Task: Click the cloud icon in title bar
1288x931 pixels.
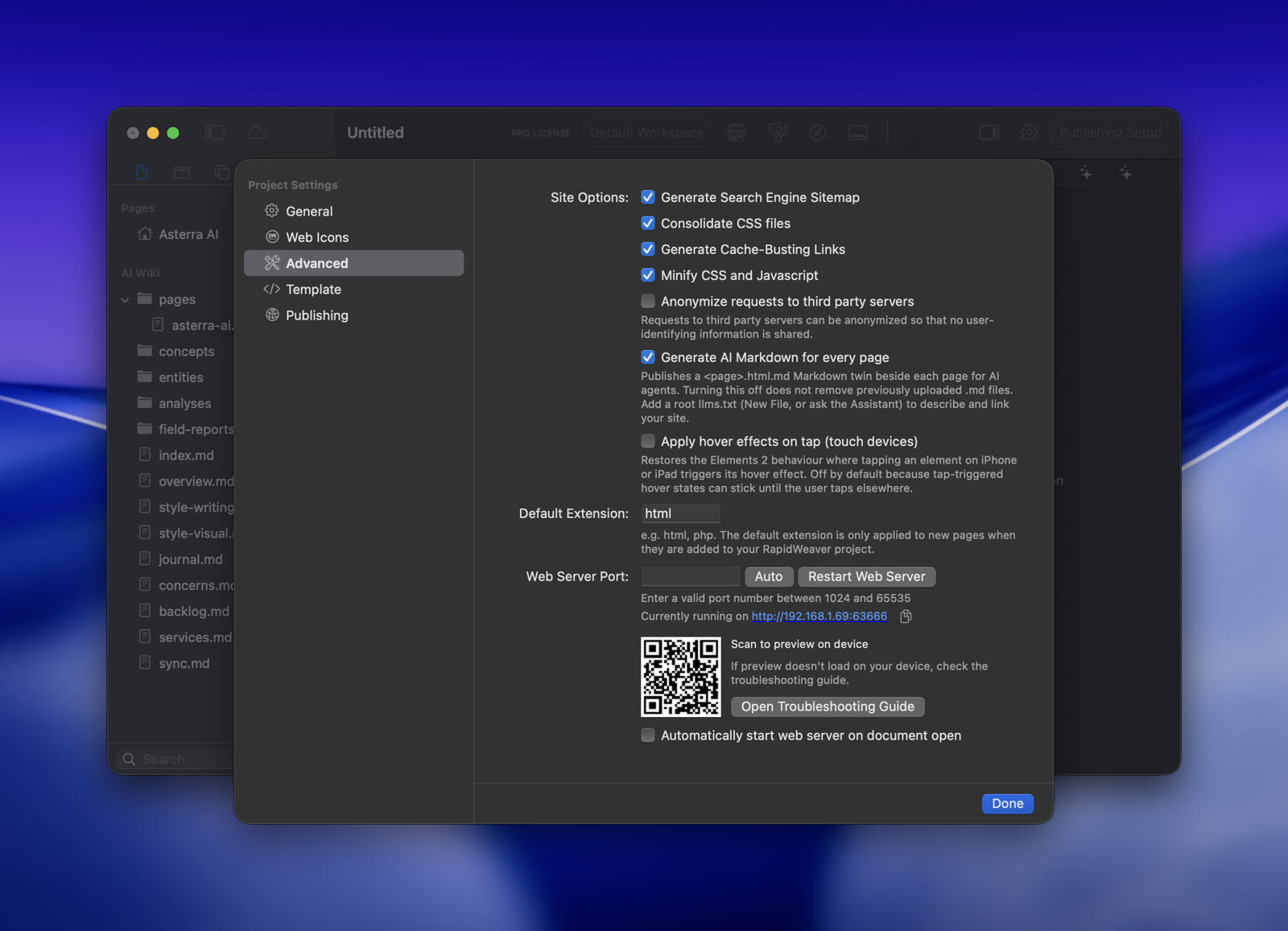Action: click(x=257, y=133)
